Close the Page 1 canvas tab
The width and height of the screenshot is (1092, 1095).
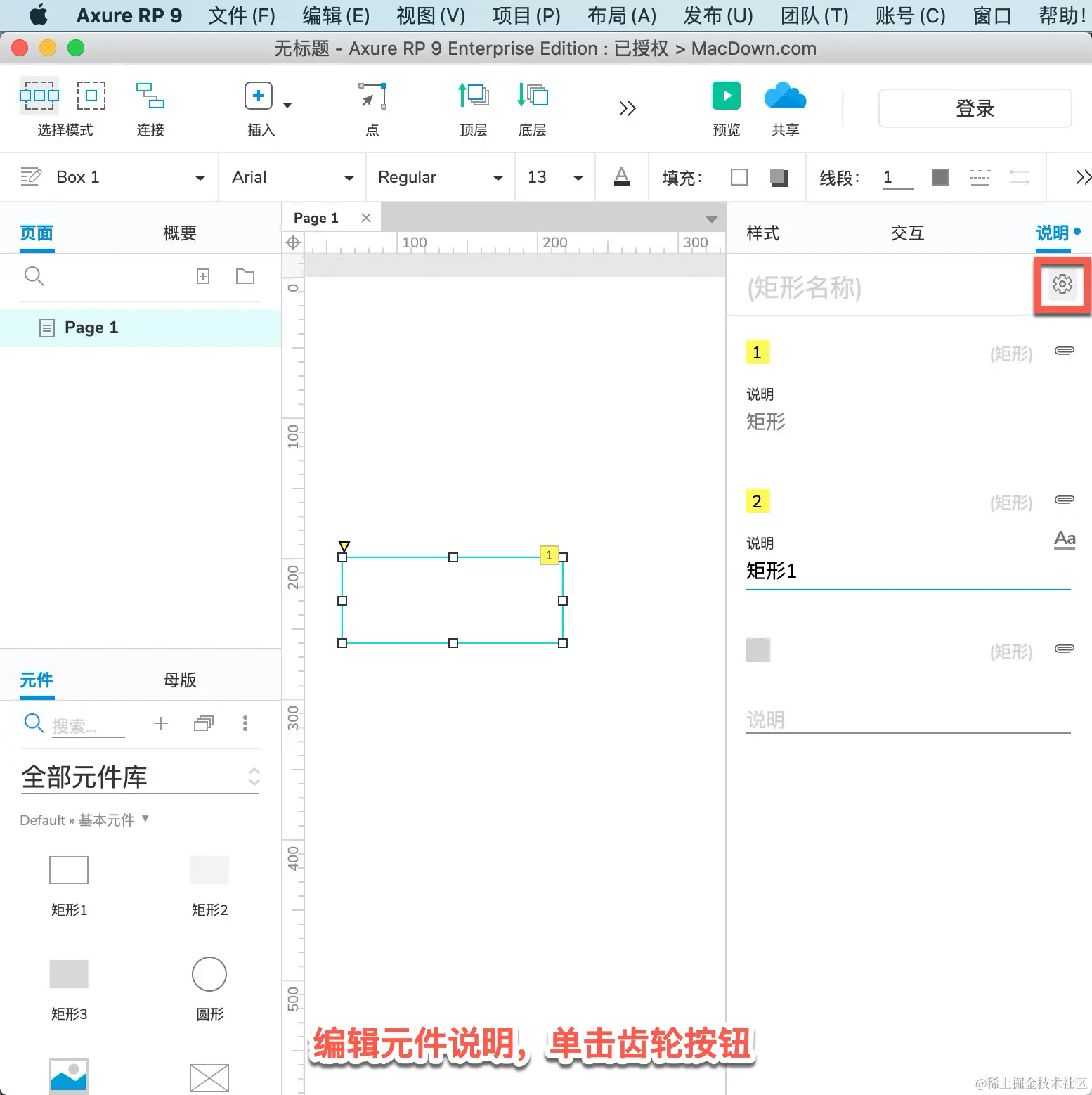pyautogui.click(x=366, y=218)
